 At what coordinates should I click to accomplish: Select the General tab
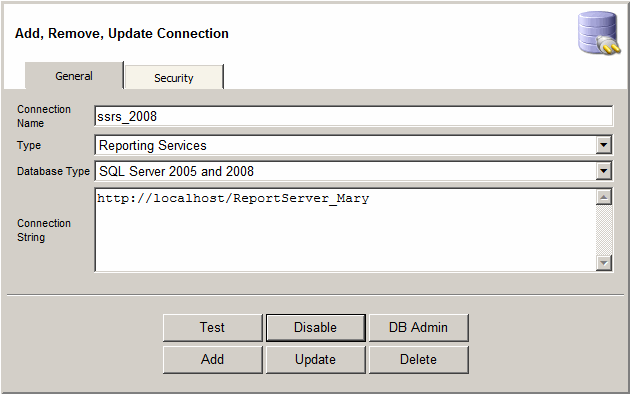[74, 76]
